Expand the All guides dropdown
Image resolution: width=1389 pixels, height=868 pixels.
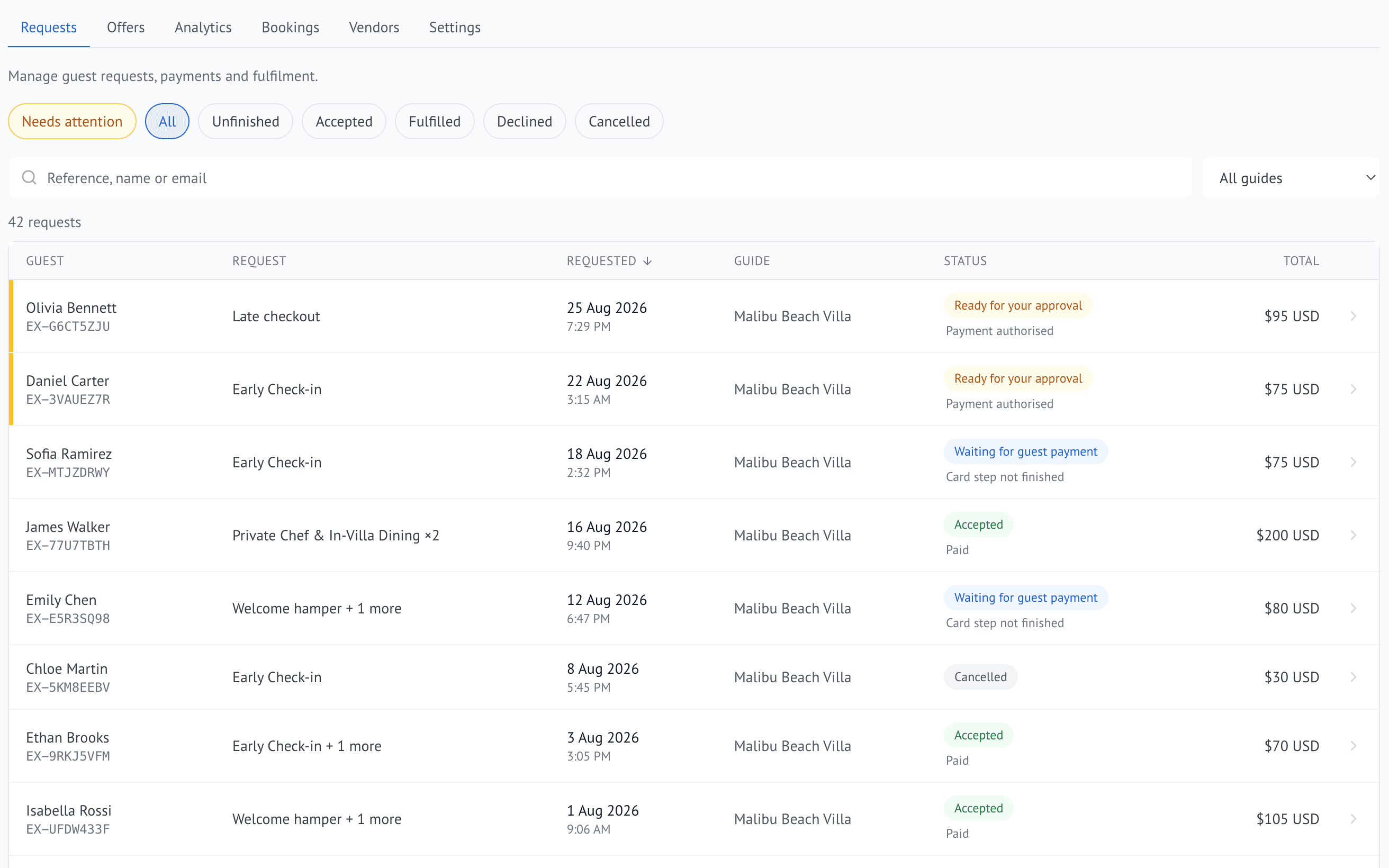(x=1291, y=178)
